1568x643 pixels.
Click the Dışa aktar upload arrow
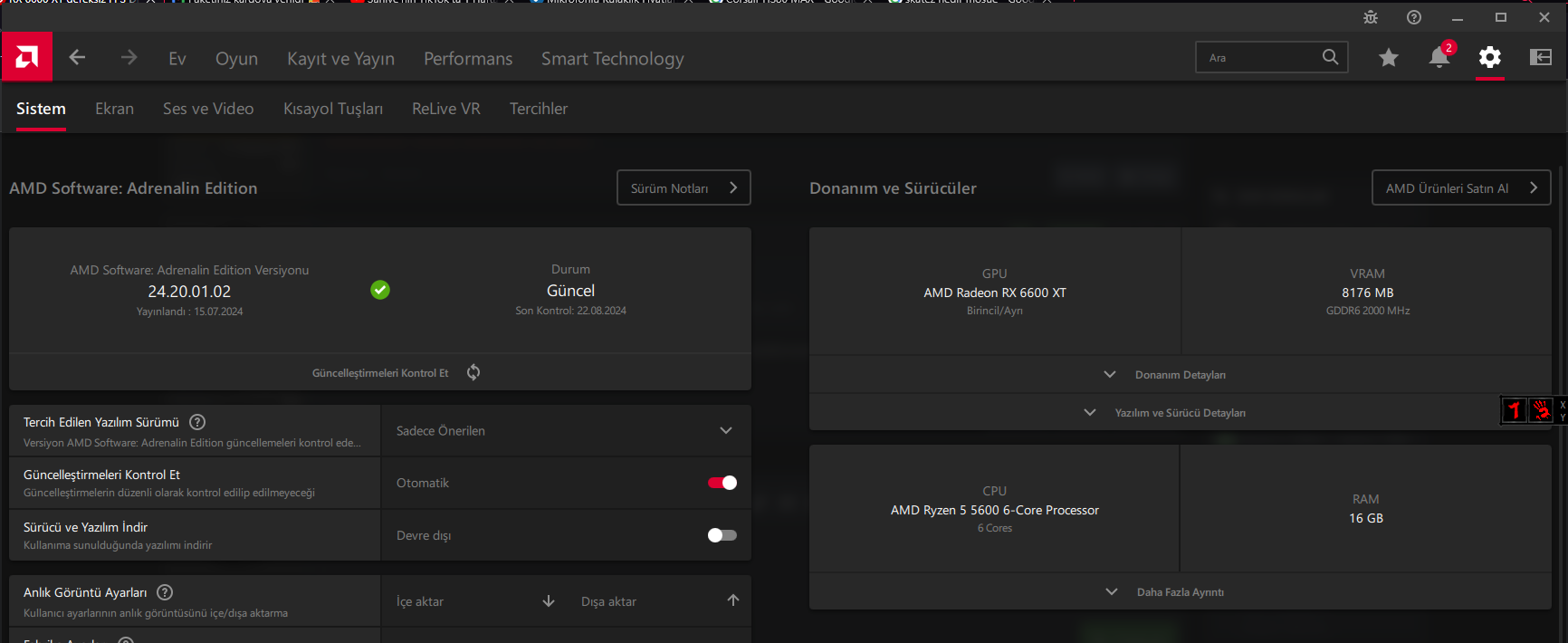click(x=733, y=600)
